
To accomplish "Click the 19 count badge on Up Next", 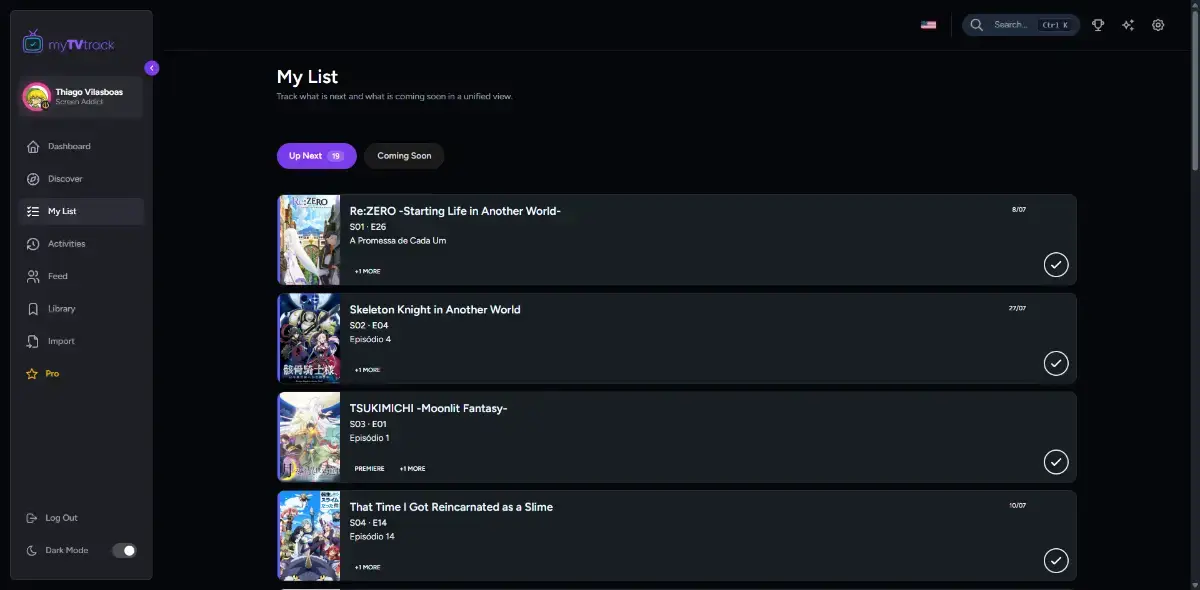I will [336, 156].
